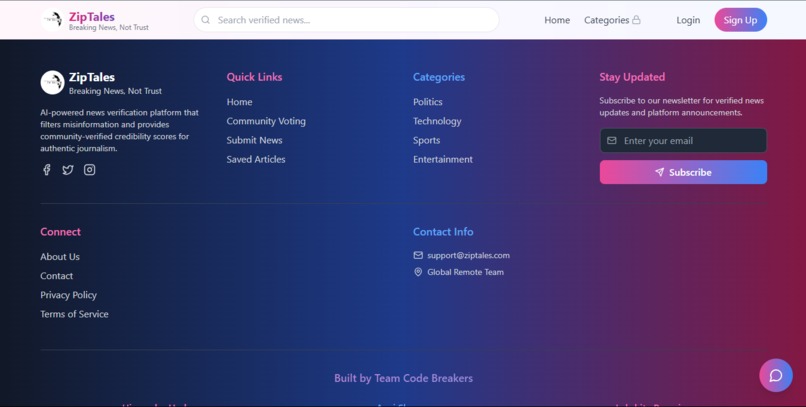Click the Built by Team Code Breakers text
806x407 pixels.
click(x=404, y=378)
